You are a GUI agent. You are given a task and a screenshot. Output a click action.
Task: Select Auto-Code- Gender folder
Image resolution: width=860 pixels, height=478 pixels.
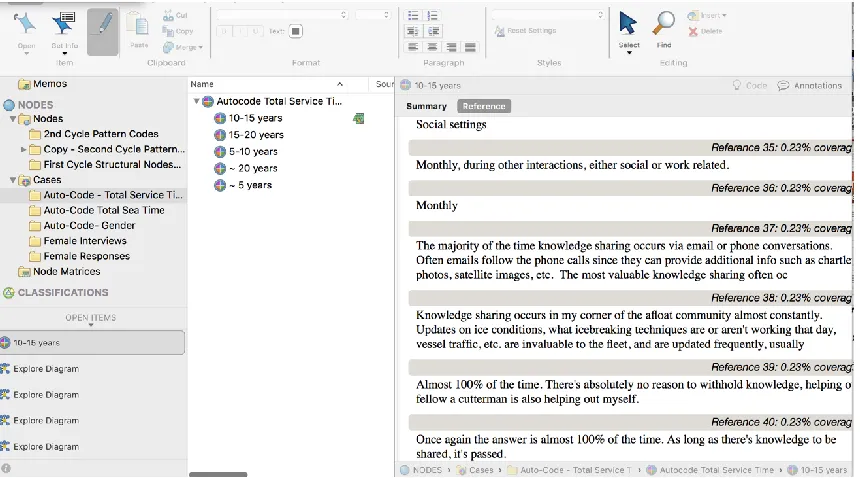coord(82,225)
